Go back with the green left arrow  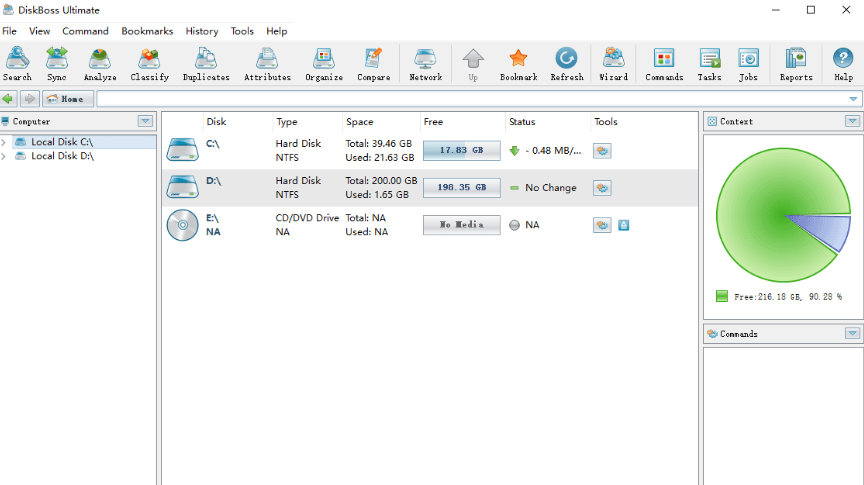click(x=8, y=99)
